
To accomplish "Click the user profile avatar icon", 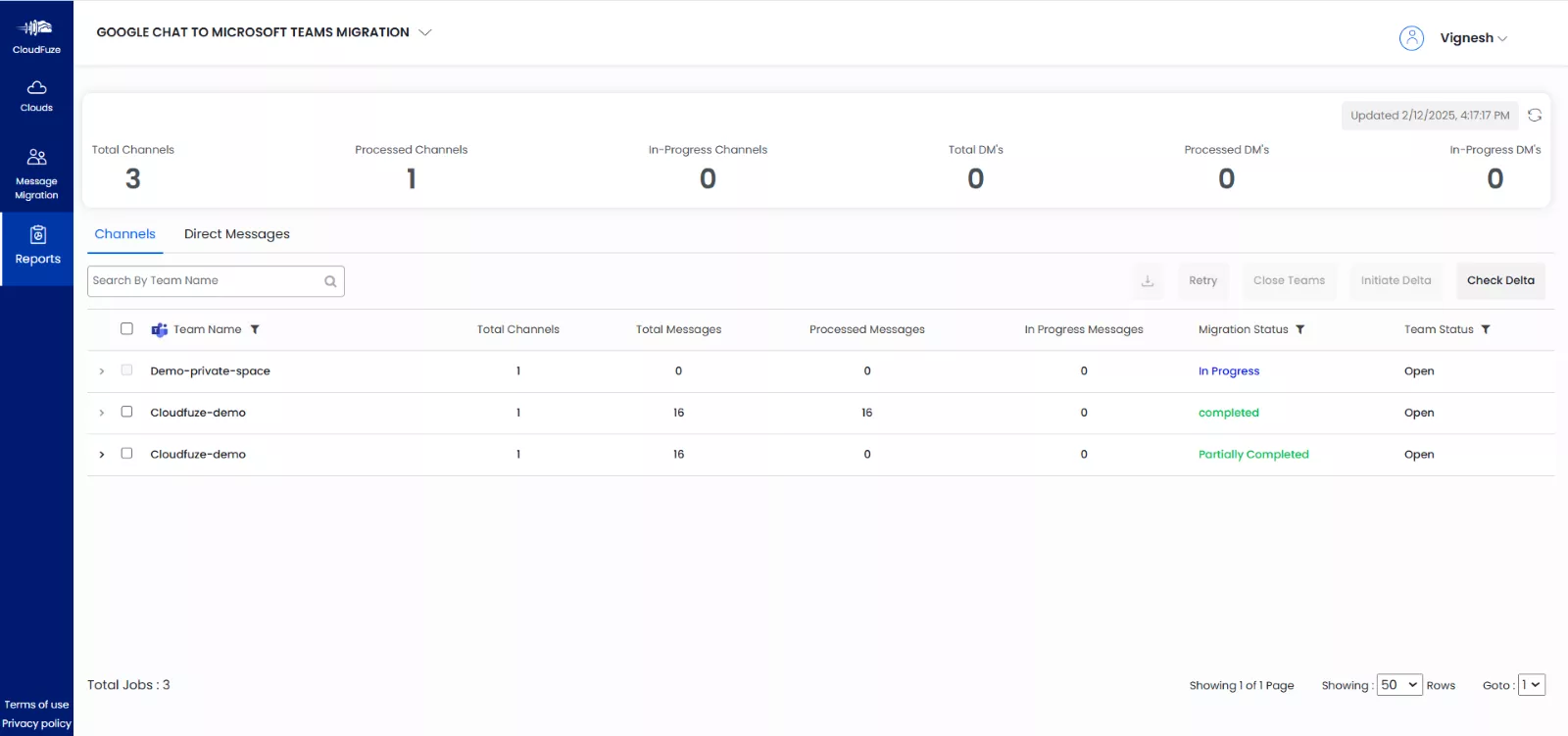I will (1411, 38).
